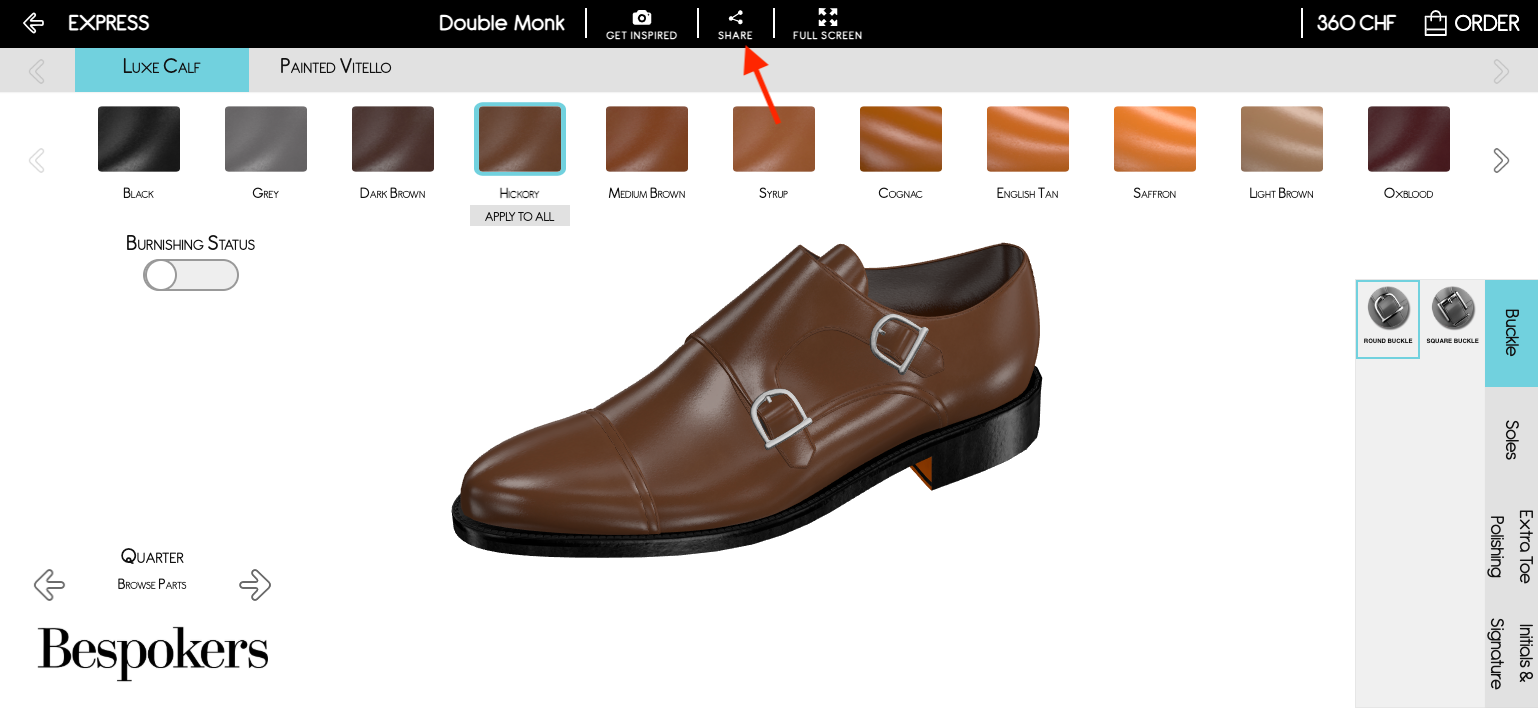Screen dimensions: 1538x723
Task: Open the Soles side tab
Action: tap(1511, 439)
